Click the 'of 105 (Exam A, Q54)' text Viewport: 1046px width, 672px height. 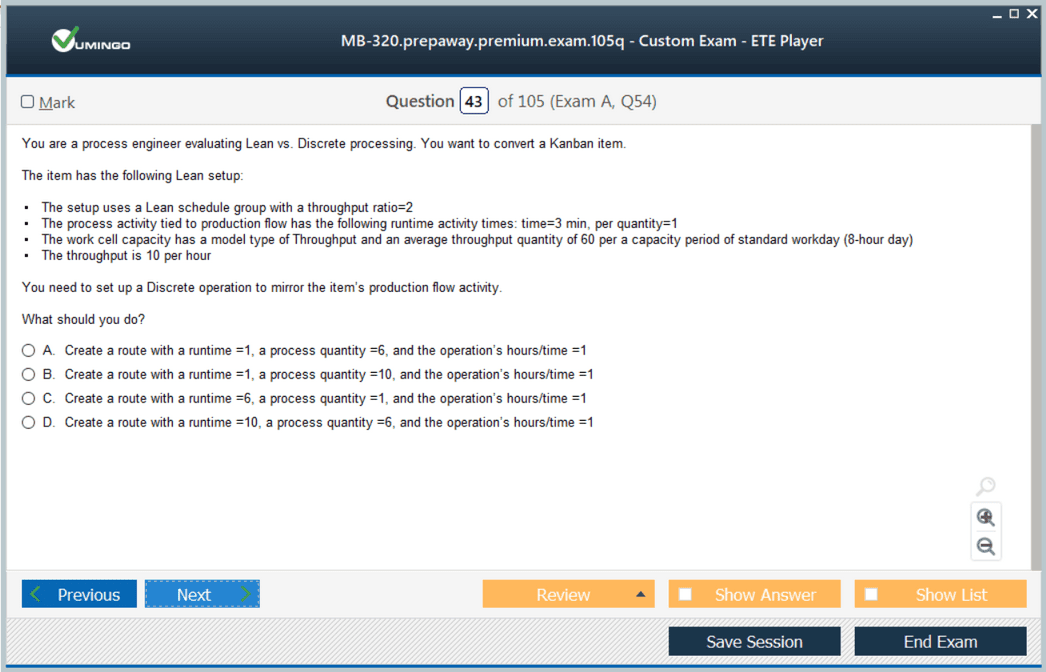[577, 101]
